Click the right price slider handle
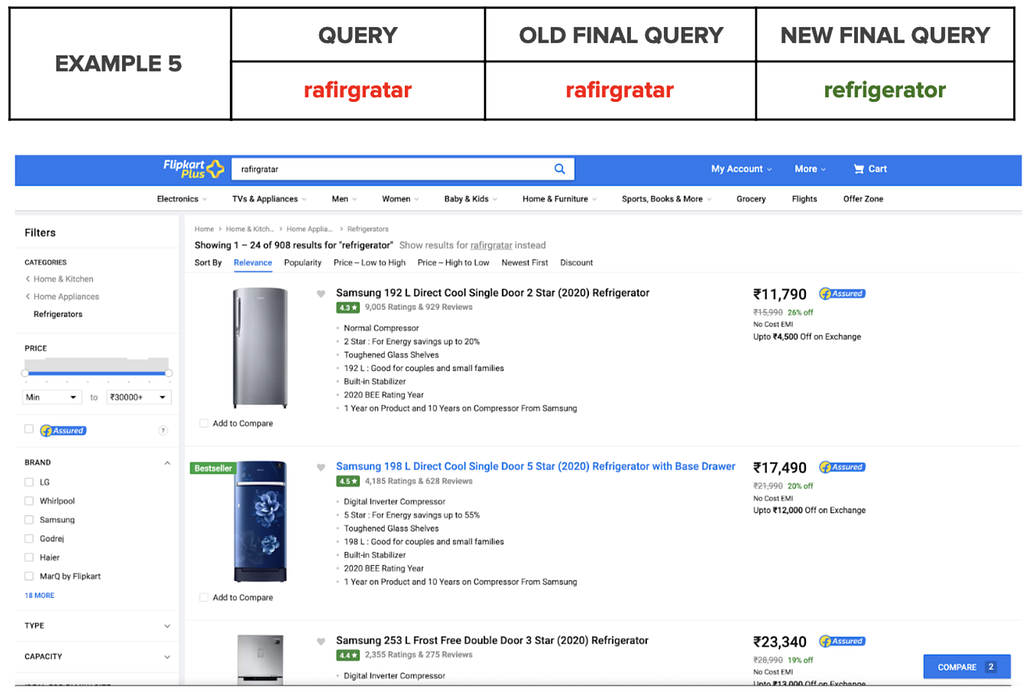1024x692 pixels. (168, 373)
